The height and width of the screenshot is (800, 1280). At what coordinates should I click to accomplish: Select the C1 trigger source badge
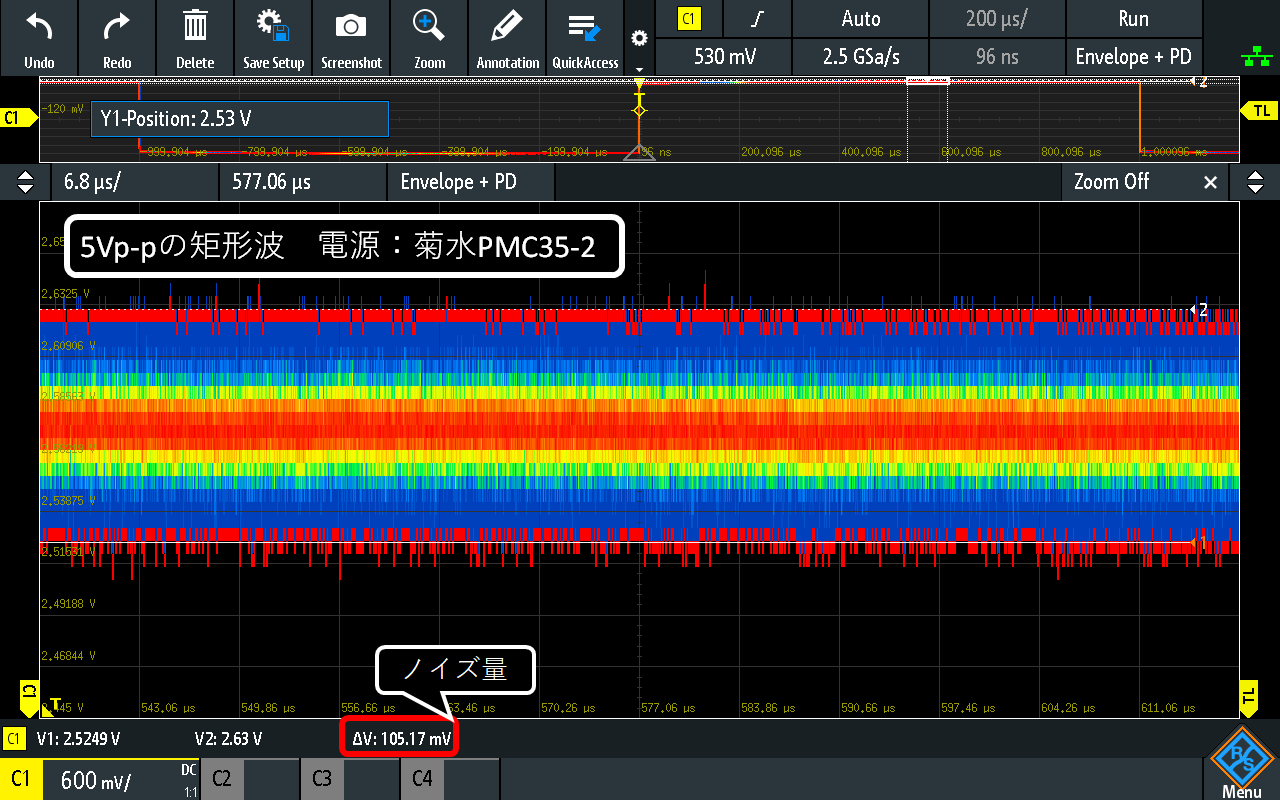pos(687,18)
